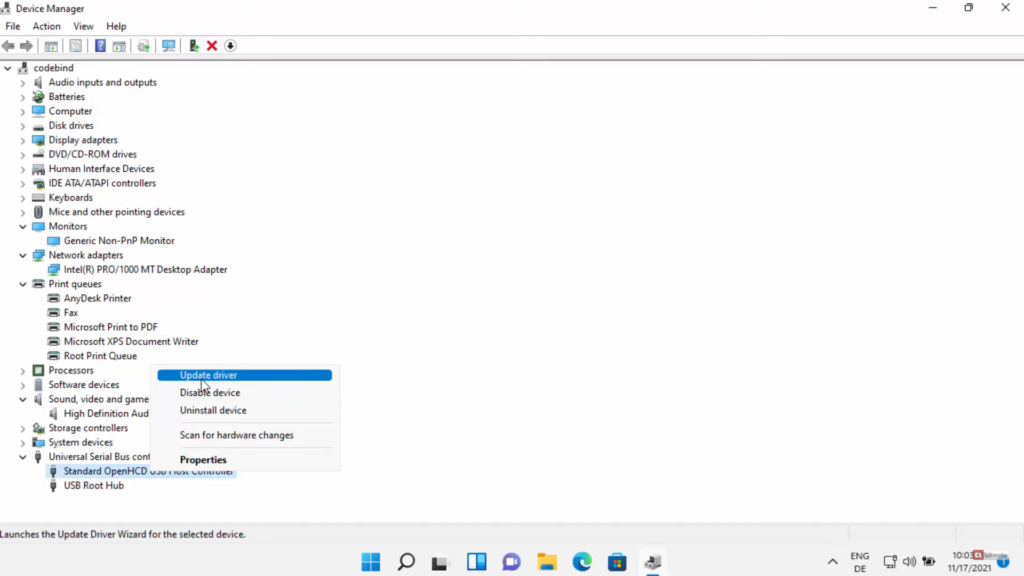Click the Disable device down-arrow toolbar icon
This screenshot has width=1024, height=576.
tap(231, 46)
